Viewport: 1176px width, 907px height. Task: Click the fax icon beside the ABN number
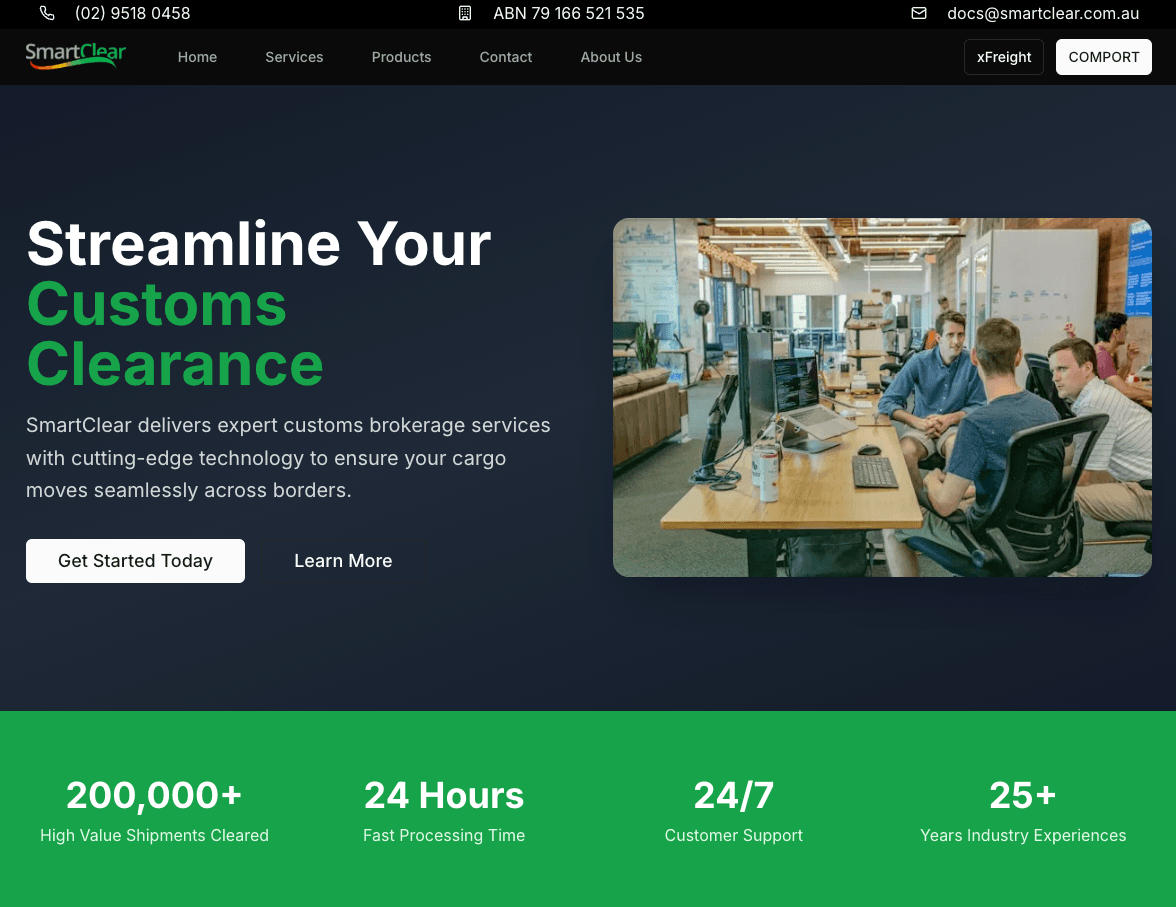[464, 14]
